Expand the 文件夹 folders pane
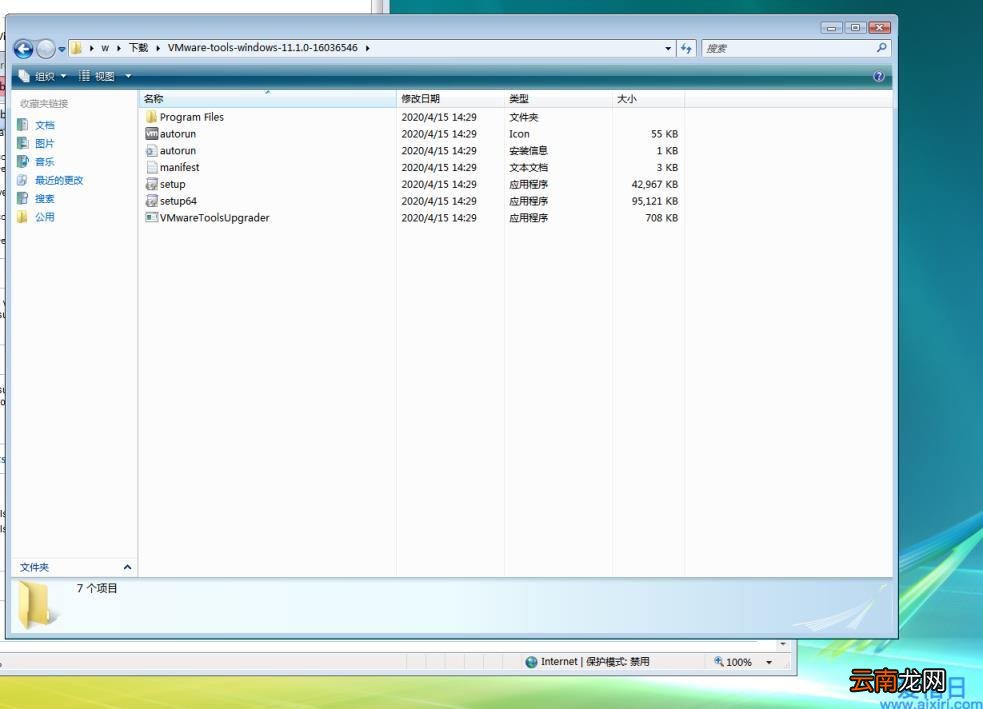 127,567
